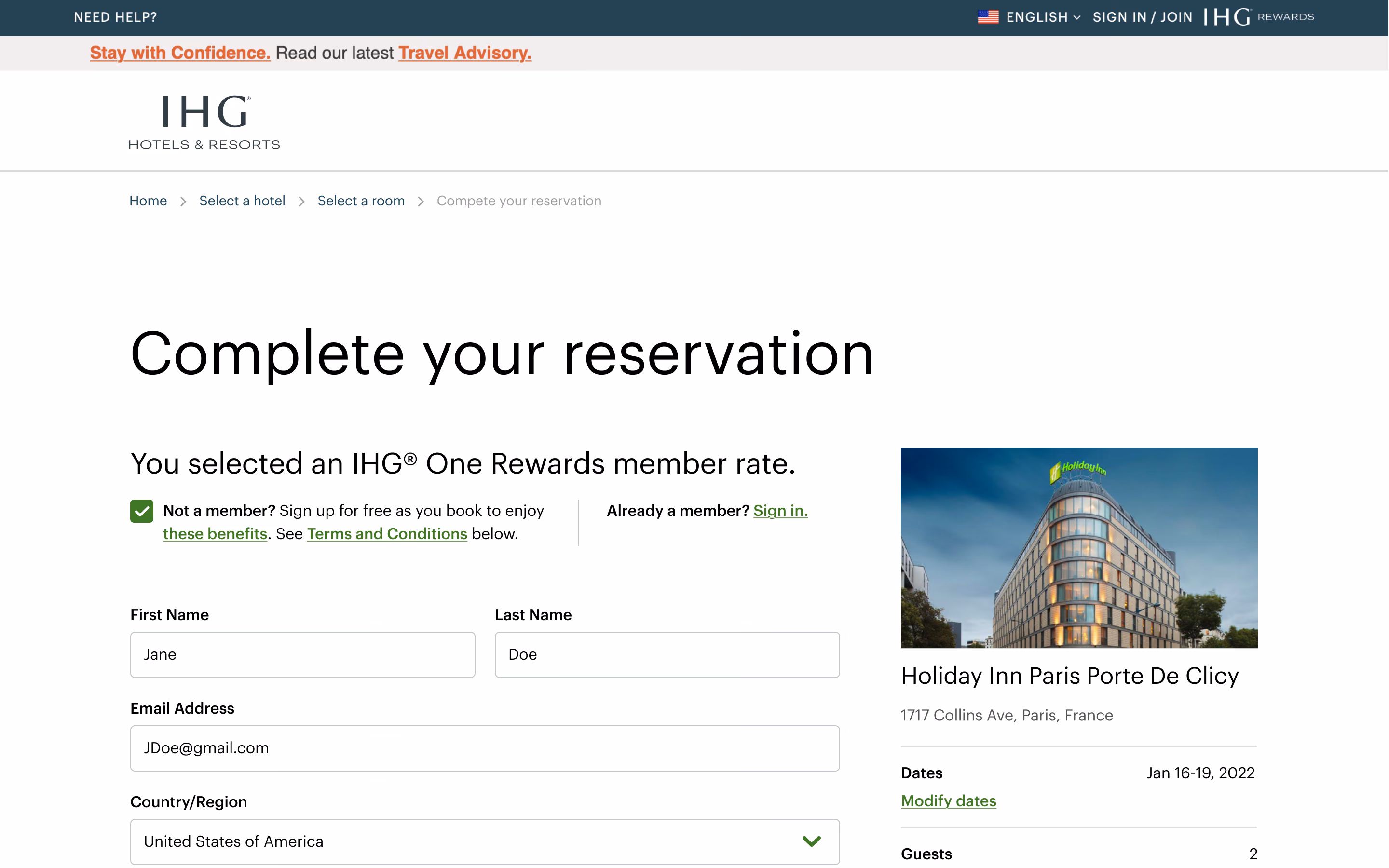Uncheck the Not a member sign-up checkbox
The image size is (1389, 868).
tap(142, 511)
